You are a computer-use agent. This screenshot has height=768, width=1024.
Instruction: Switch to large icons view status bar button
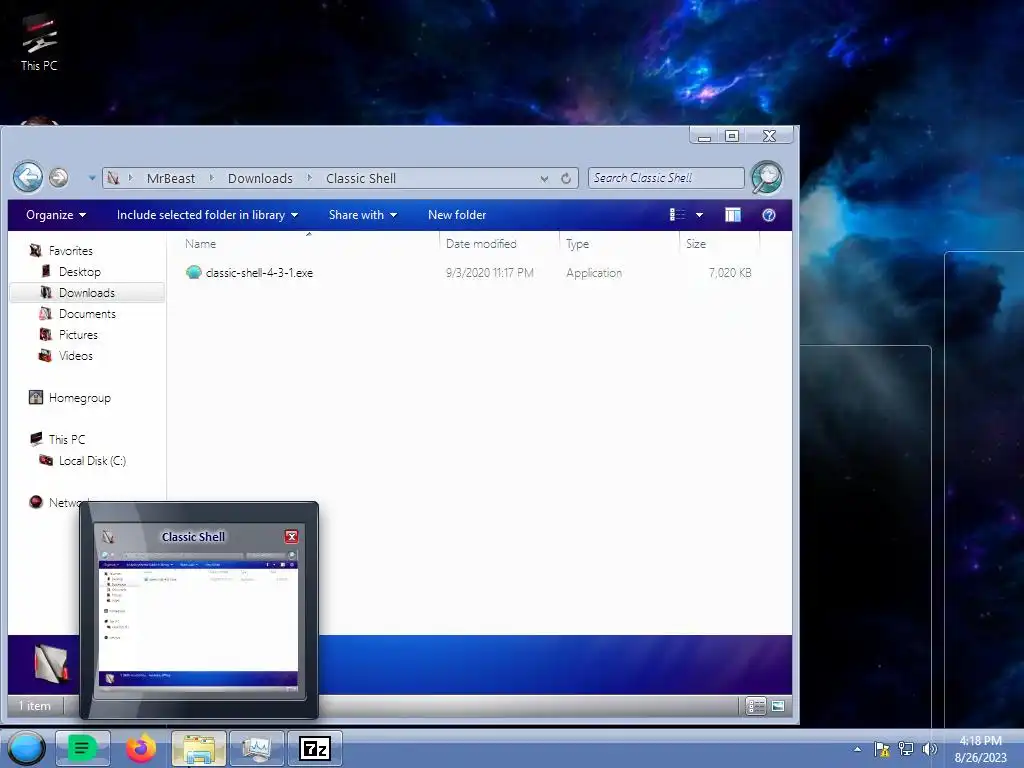click(777, 706)
